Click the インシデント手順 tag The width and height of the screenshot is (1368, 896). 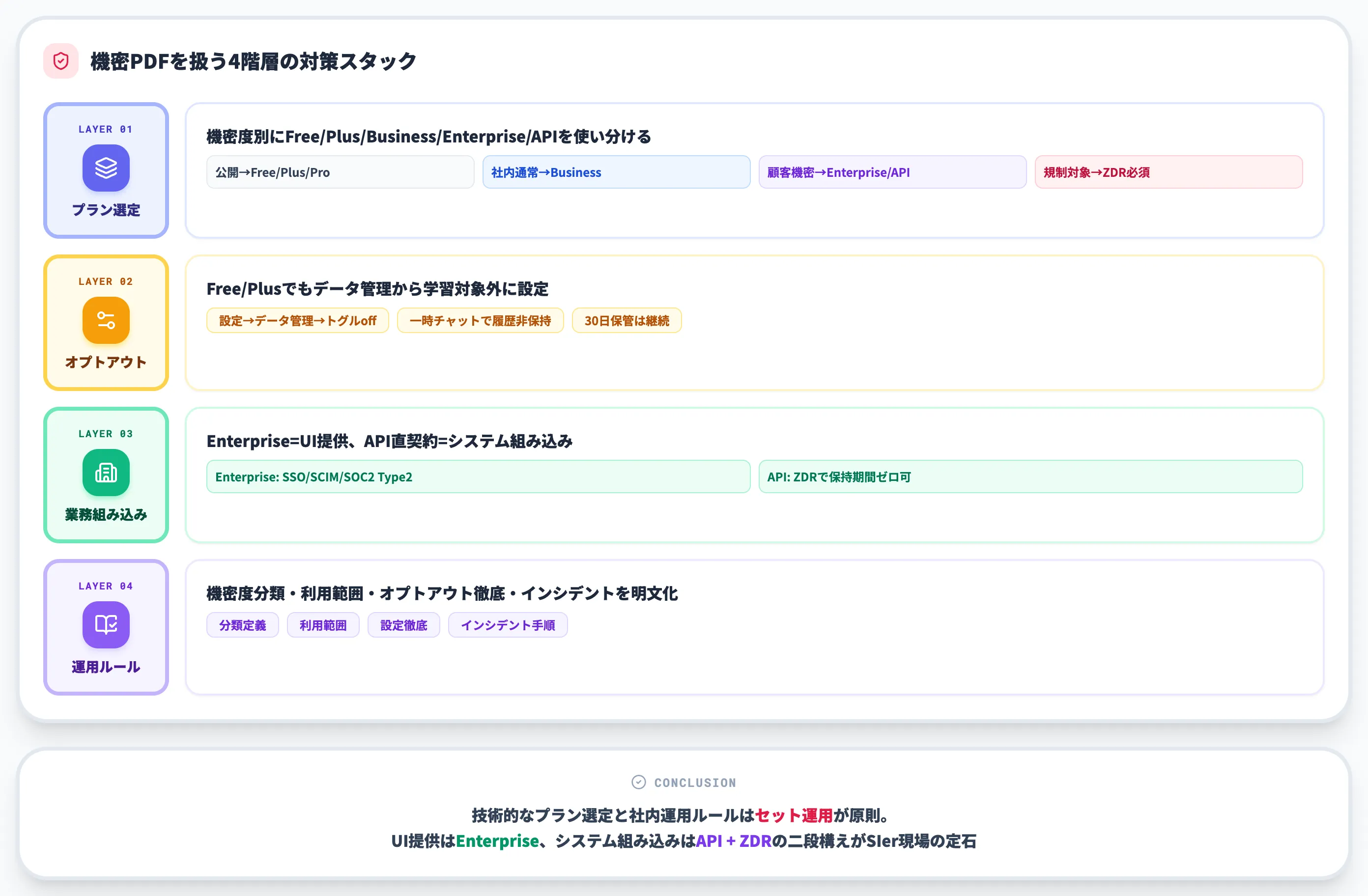pyautogui.click(x=508, y=625)
